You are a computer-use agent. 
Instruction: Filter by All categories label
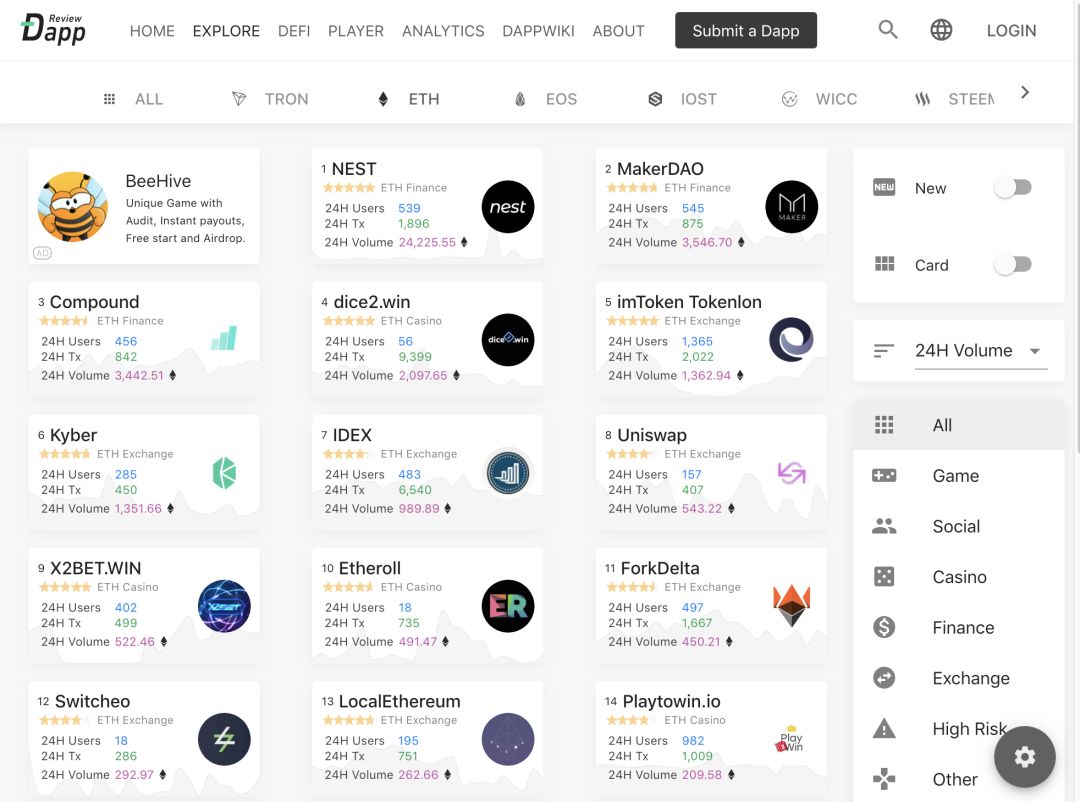tap(942, 425)
